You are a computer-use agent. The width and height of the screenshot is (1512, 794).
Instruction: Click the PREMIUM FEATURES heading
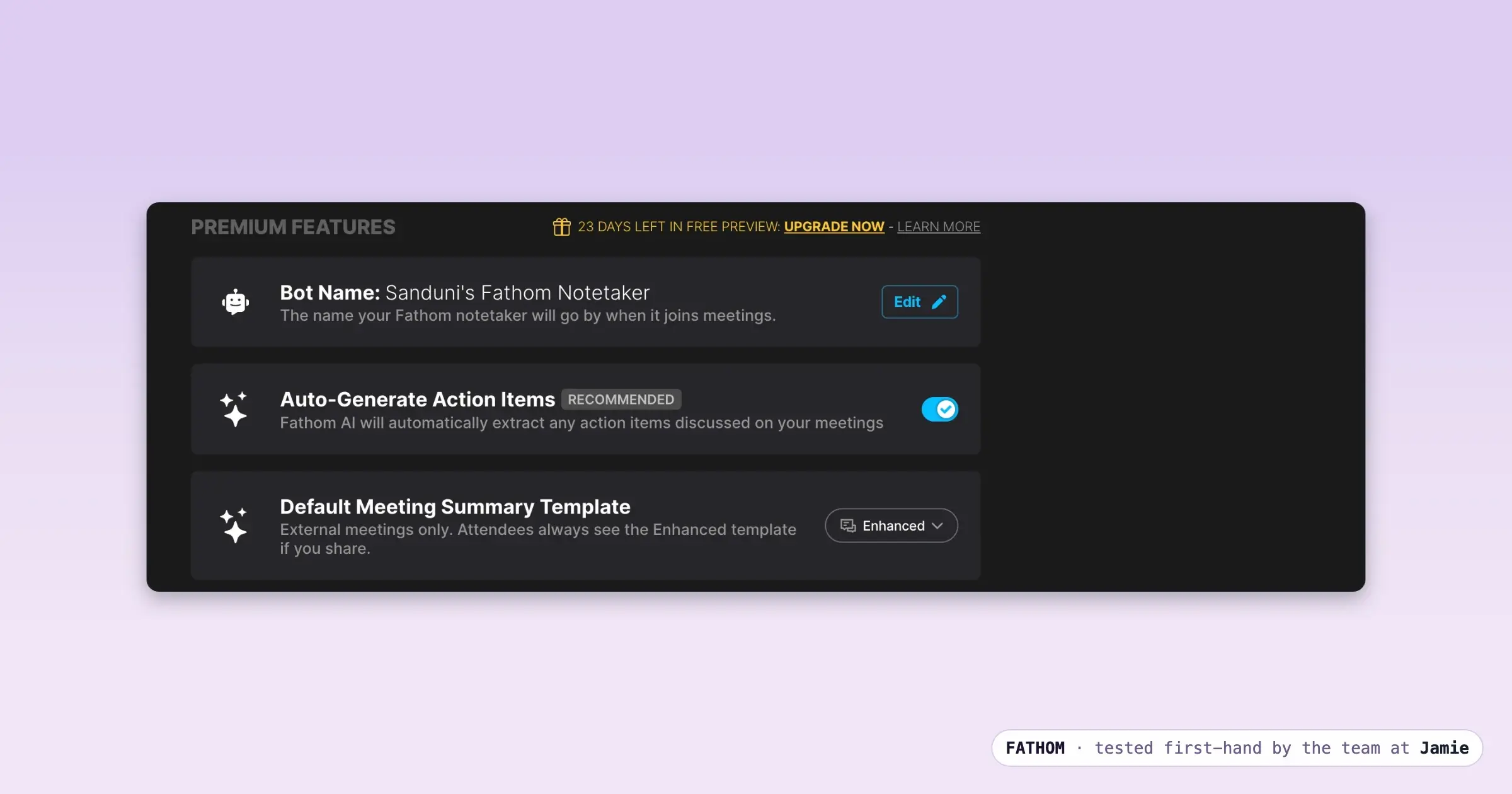[293, 227]
